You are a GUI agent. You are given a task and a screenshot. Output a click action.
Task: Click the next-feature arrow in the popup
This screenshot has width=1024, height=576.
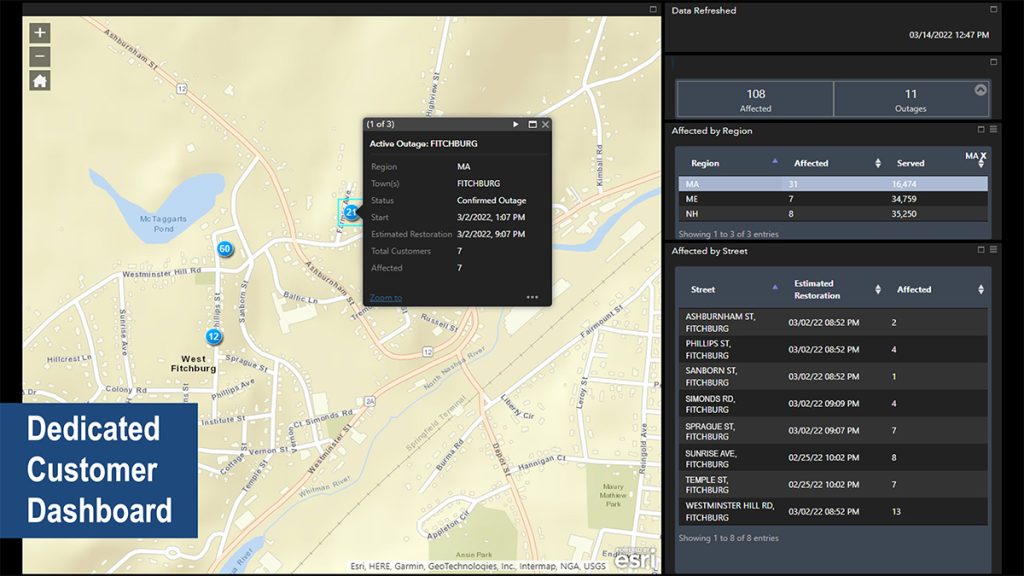[516, 124]
